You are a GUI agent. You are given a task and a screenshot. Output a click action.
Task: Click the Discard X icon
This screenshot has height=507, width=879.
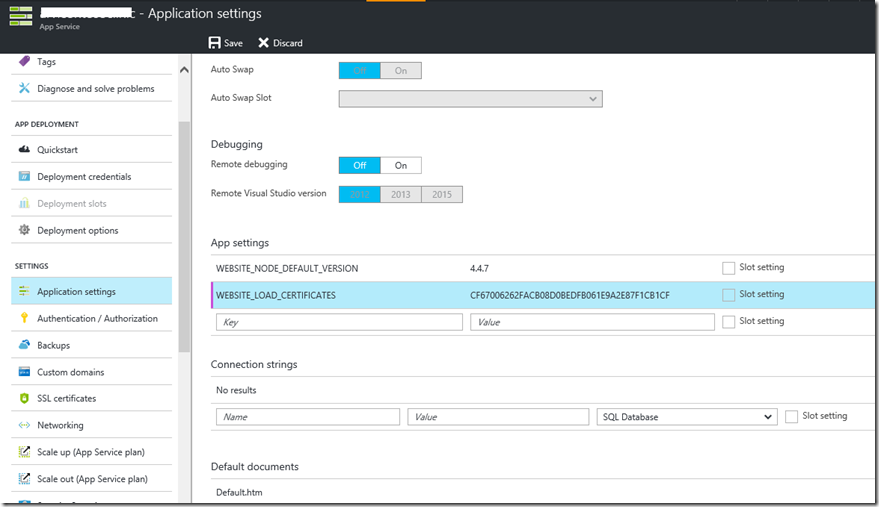pos(264,43)
